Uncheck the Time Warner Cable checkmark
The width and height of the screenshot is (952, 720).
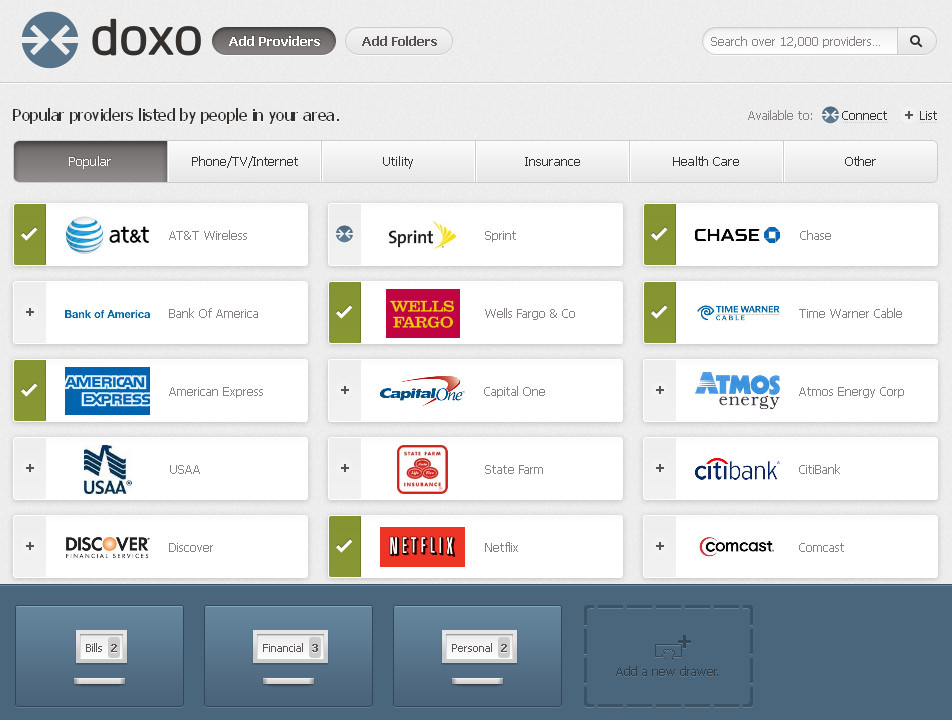[x=660, y=313]
